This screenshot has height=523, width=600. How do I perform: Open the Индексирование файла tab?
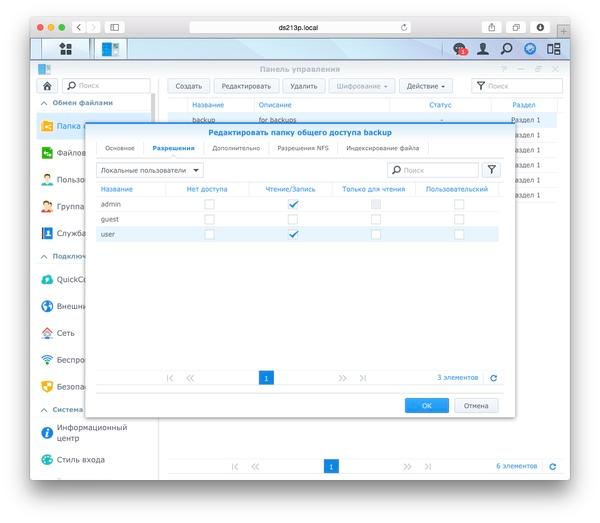click(383, 148)
